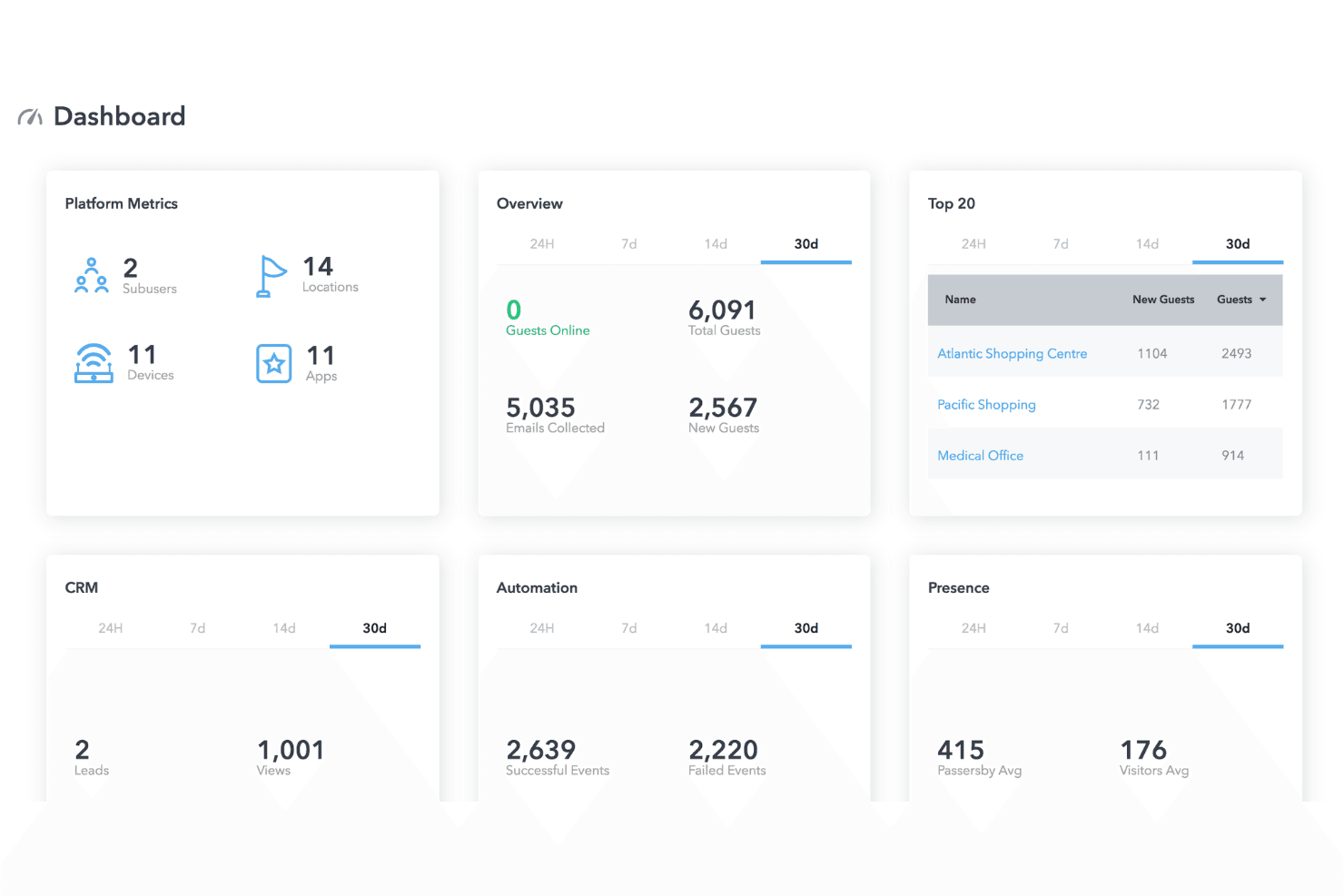Click the 176 Visitors Avg value
Viewport: 1344px width, 896px height.
tap(1143, 750)
